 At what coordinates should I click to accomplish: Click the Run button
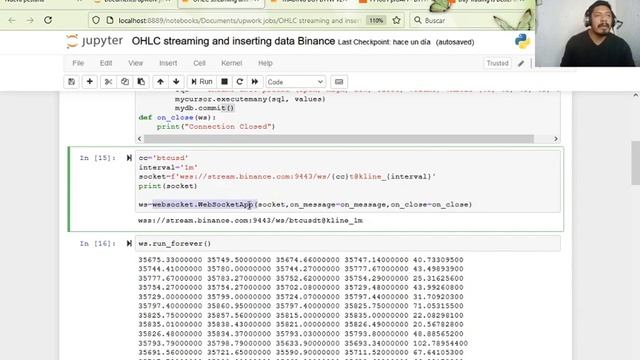pos(202,82)
